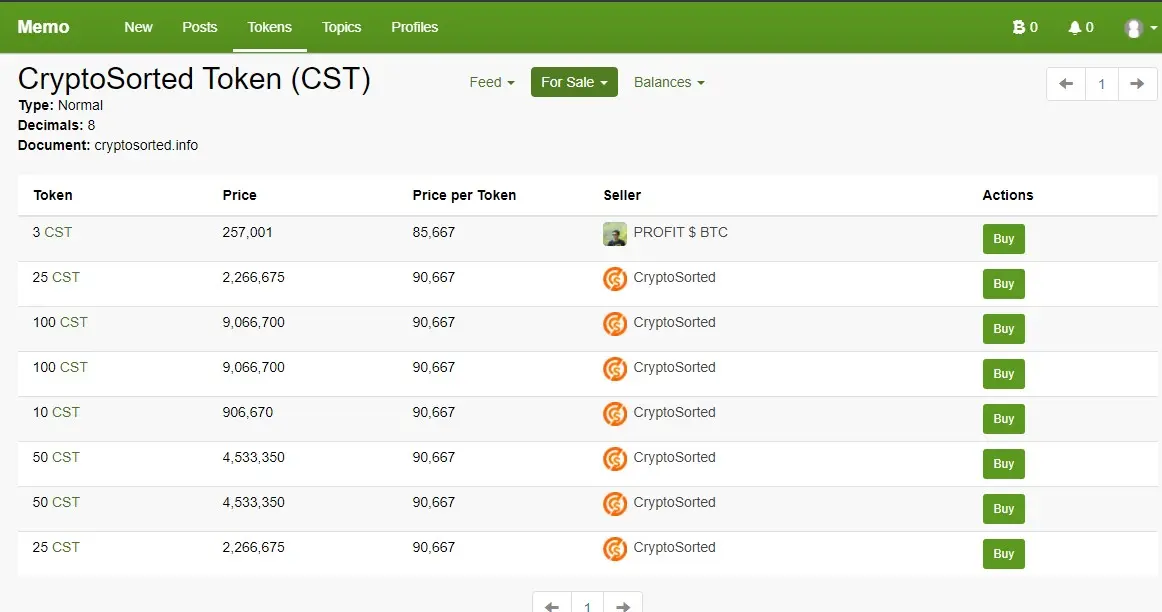Expand the Feed dropdown
Image resolution: width=1162 pixels, height=612 pixels.
[x=492, y=82]
